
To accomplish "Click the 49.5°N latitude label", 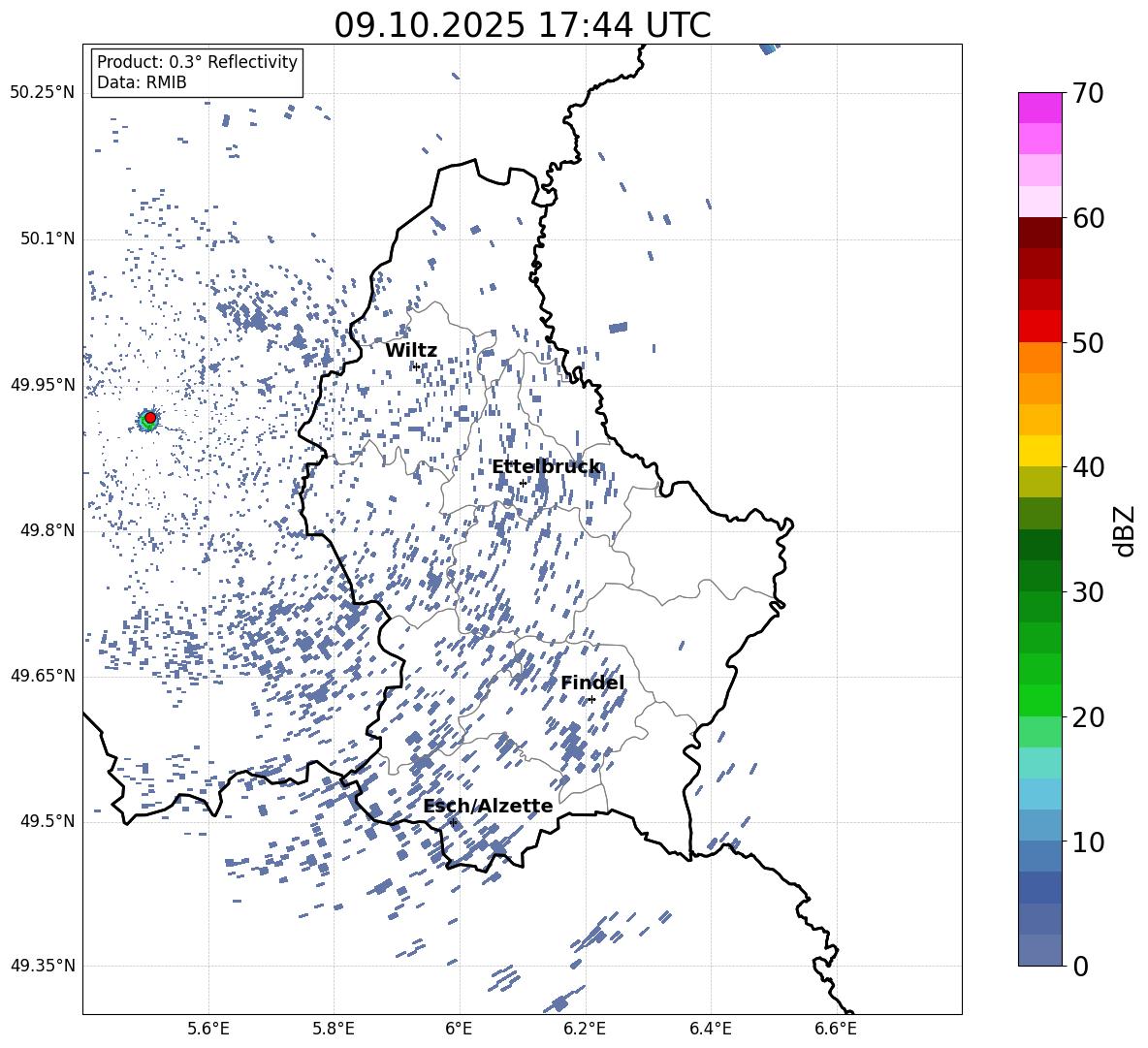I will 47,821.
